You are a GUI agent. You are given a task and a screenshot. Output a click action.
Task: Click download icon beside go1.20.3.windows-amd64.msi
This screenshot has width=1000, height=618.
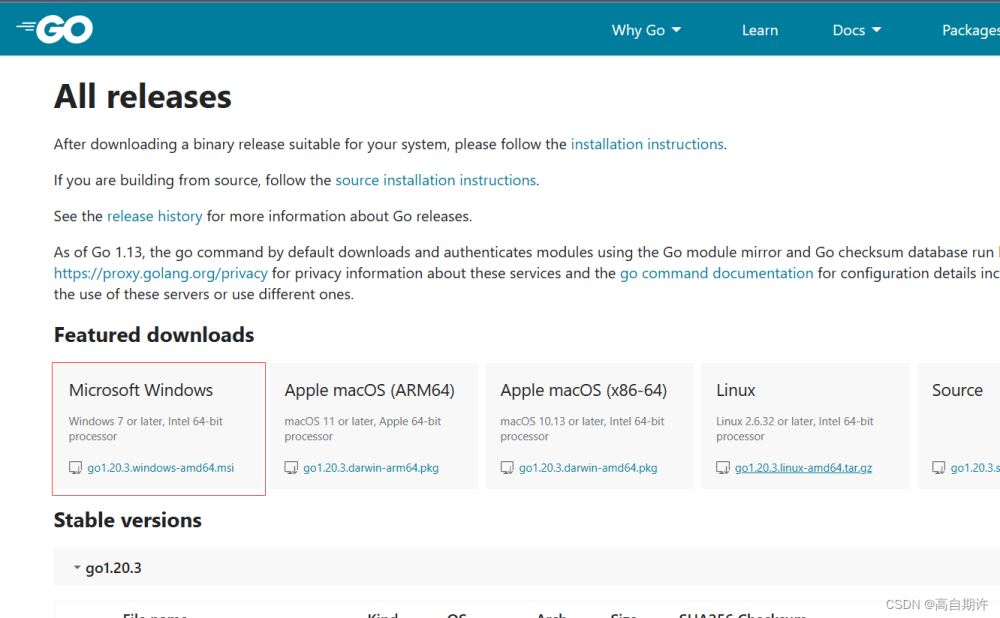coord(75,467)
